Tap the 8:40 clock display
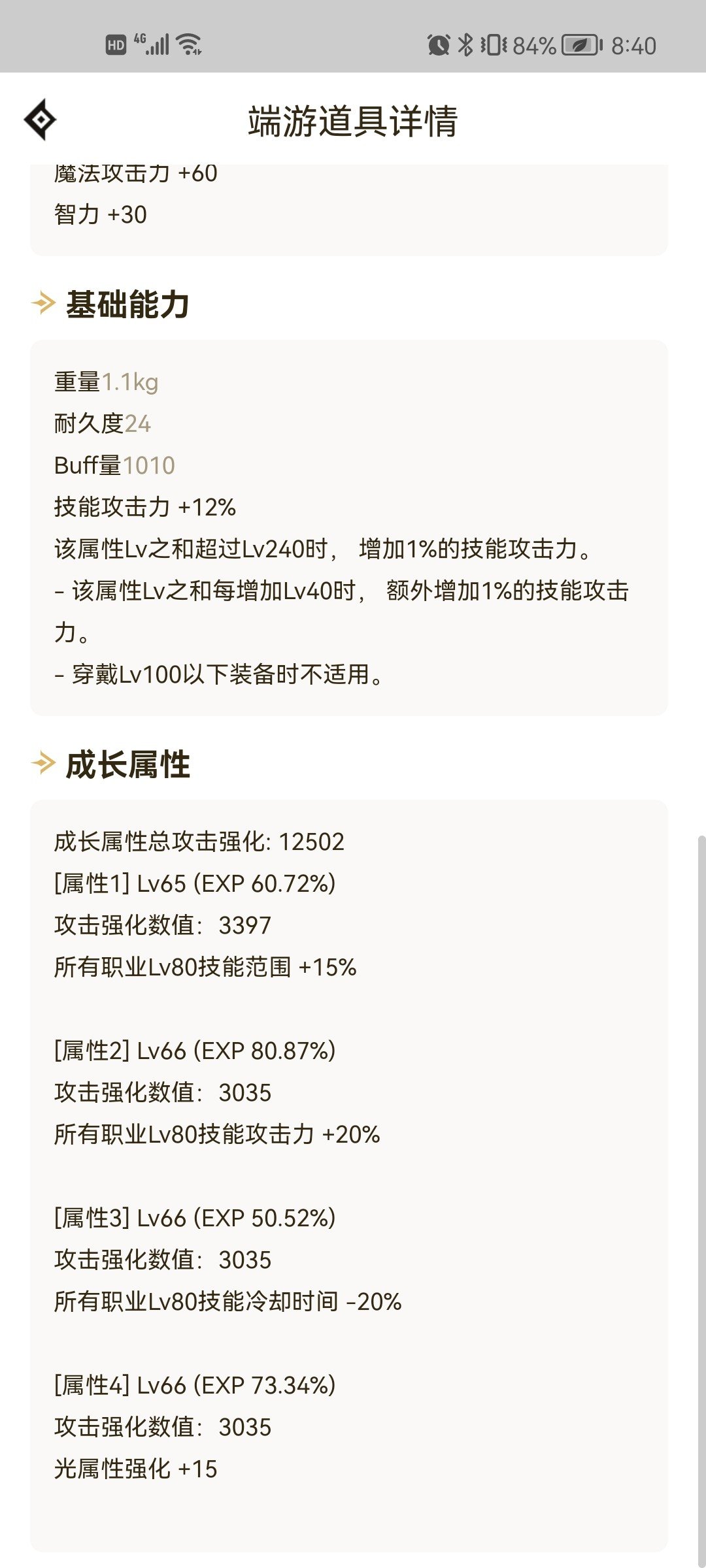This screenshot has width=706, height=1568. [x=633, y=43]
